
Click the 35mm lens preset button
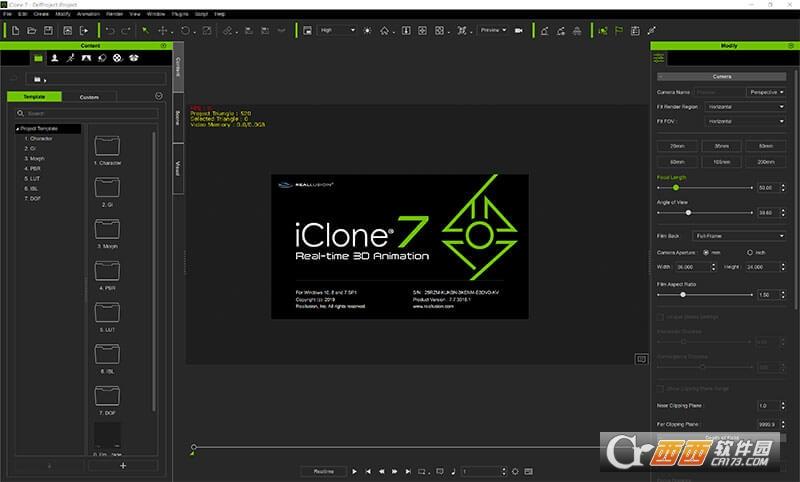pyautogui.click(x=721, y=146)
